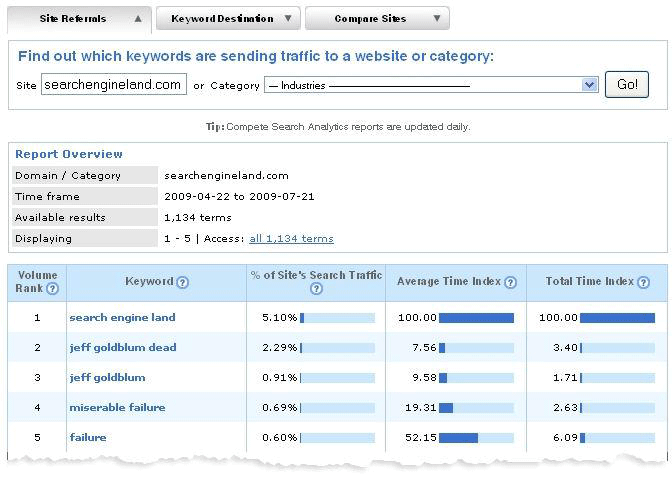Click total time value 1.71

(565, 377)
